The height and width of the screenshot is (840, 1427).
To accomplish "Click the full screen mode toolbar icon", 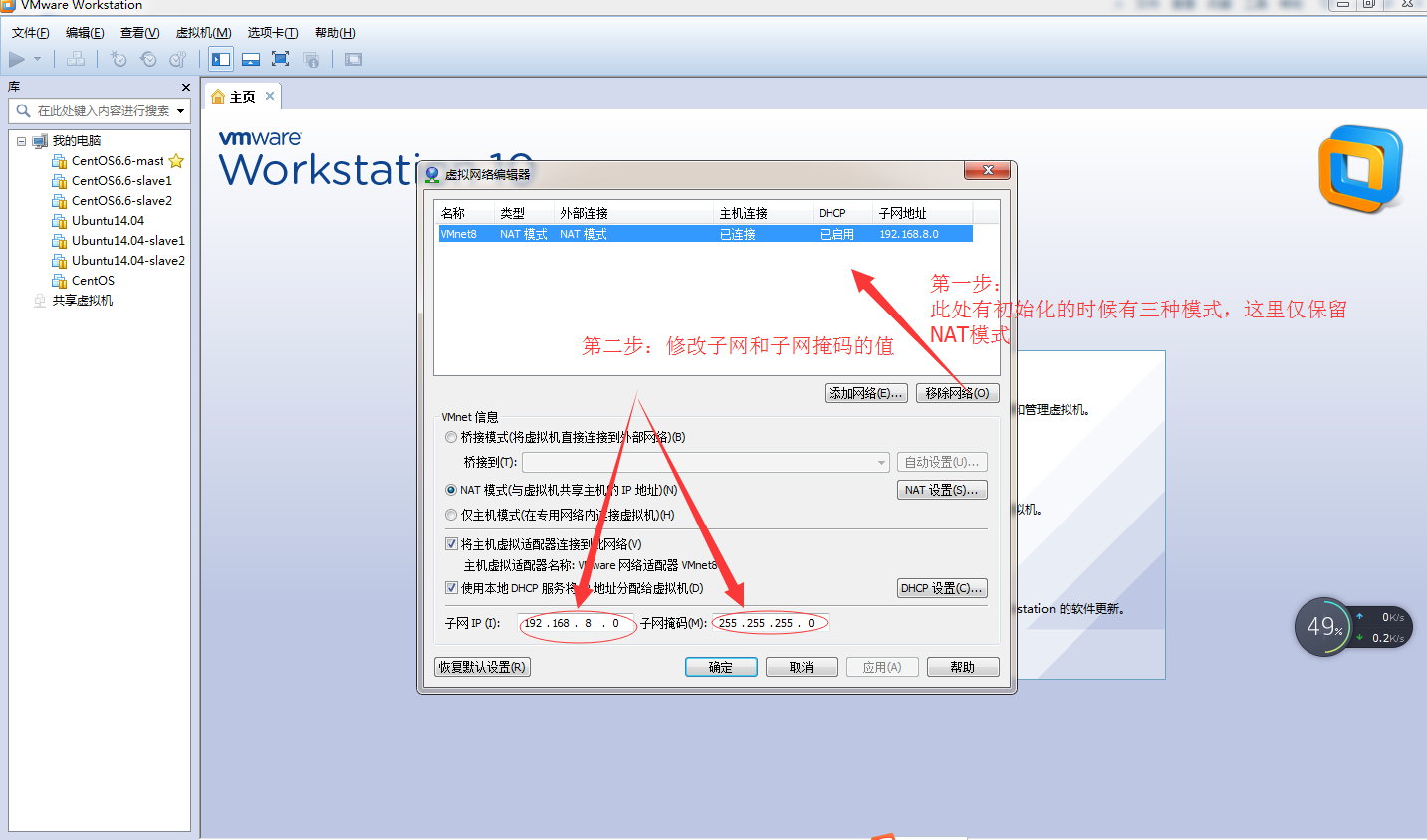I will (x=281, y=59).
